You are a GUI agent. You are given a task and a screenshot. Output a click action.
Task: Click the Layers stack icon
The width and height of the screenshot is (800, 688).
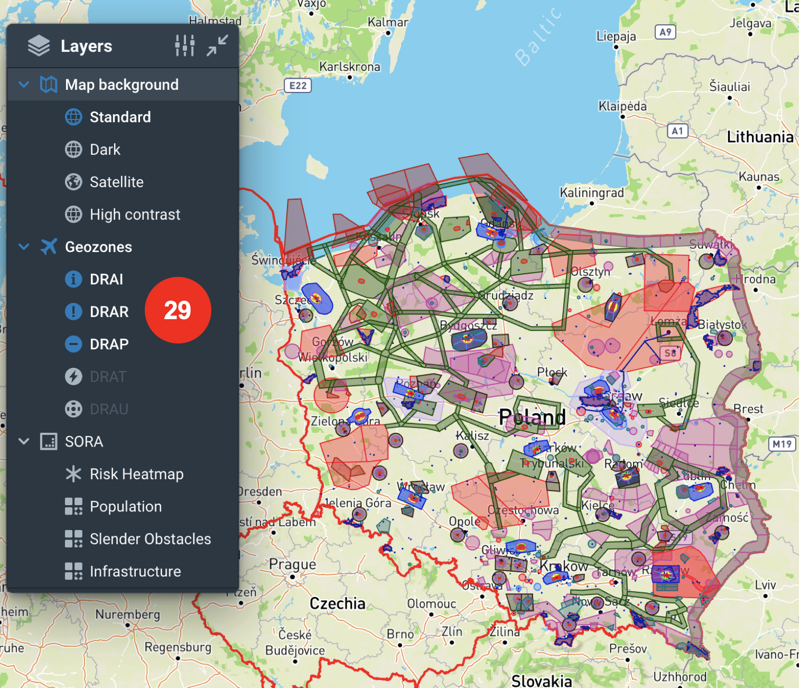pos(39,46)
